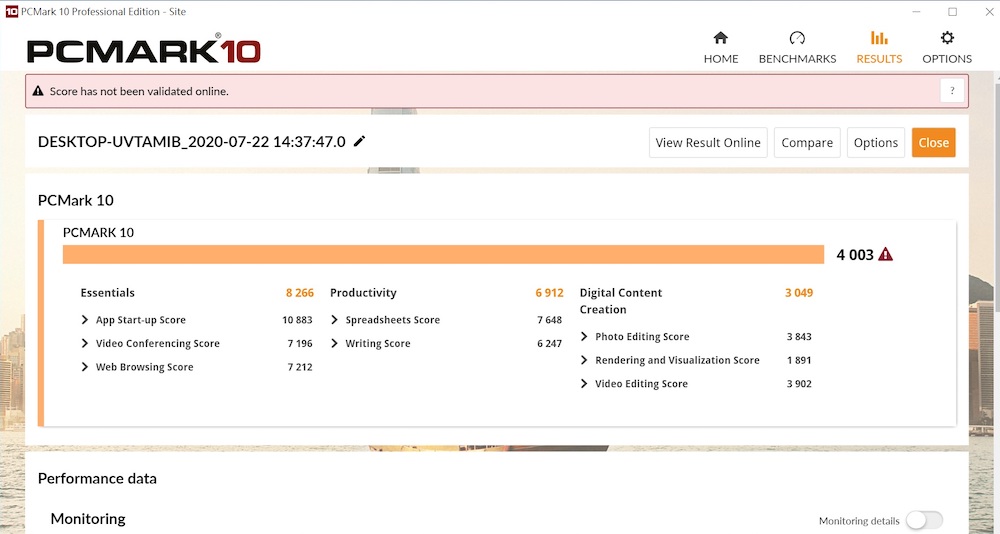The width and height of the screenshot is (1000, 534).
Task: Click the Digital Content Creation heading
Action: point(621,301)
